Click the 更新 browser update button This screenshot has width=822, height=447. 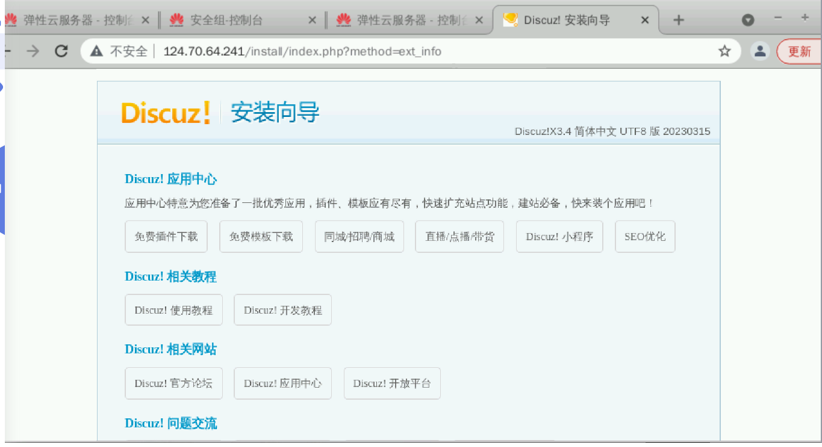click(x=799, y=51)
